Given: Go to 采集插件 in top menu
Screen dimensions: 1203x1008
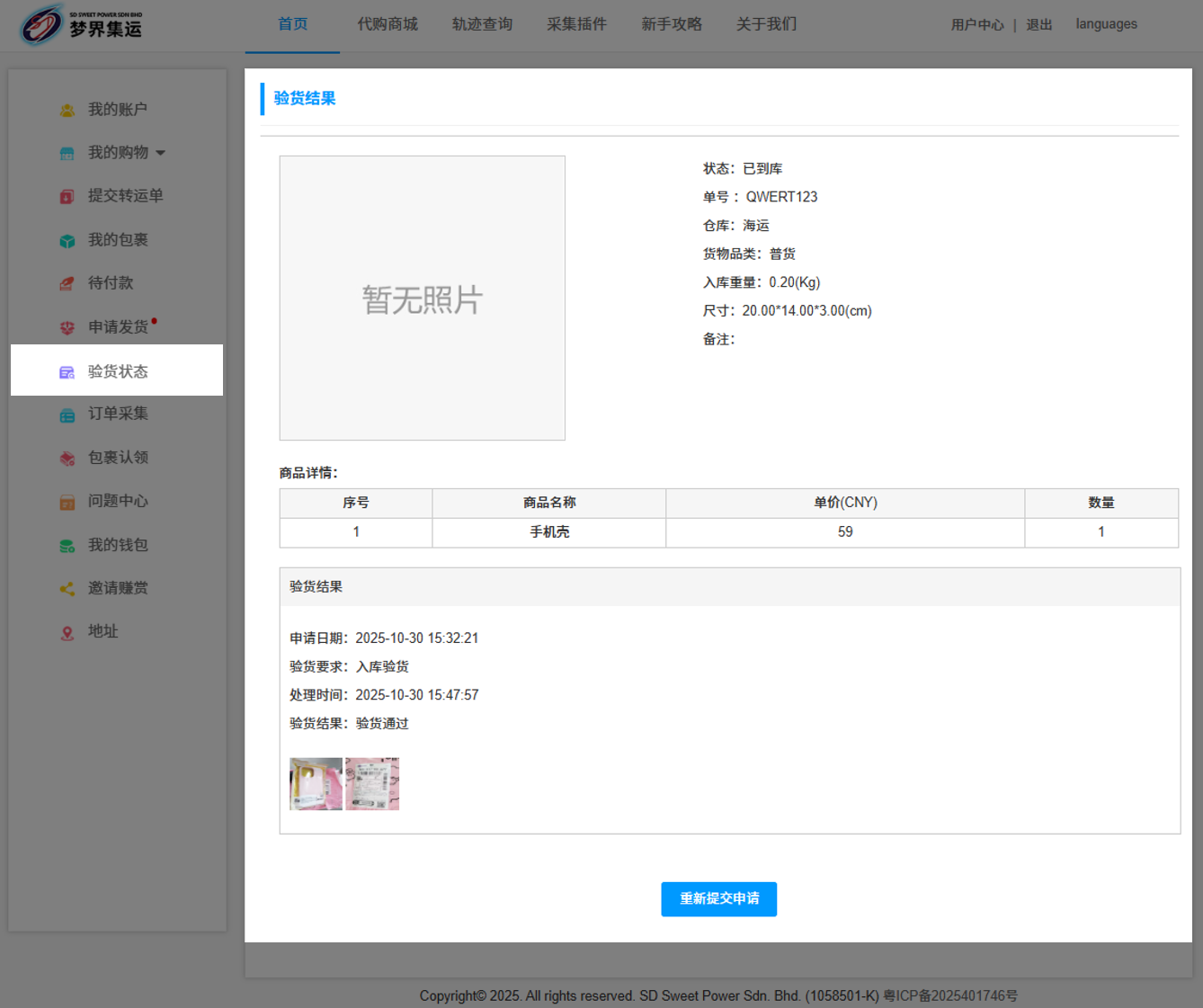Looking at the screenshot, I should (x=576, y=24).
